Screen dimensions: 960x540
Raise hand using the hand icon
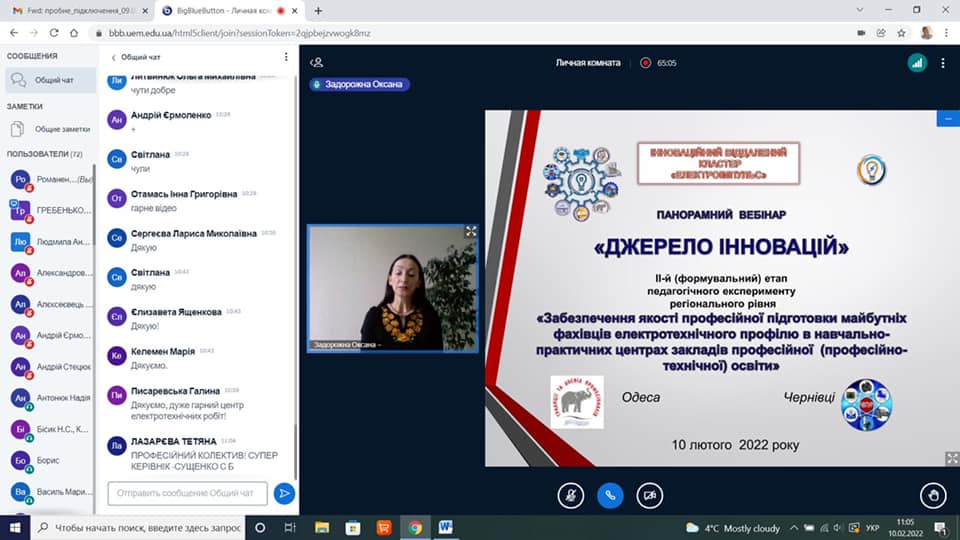click(x=934, y=494)
